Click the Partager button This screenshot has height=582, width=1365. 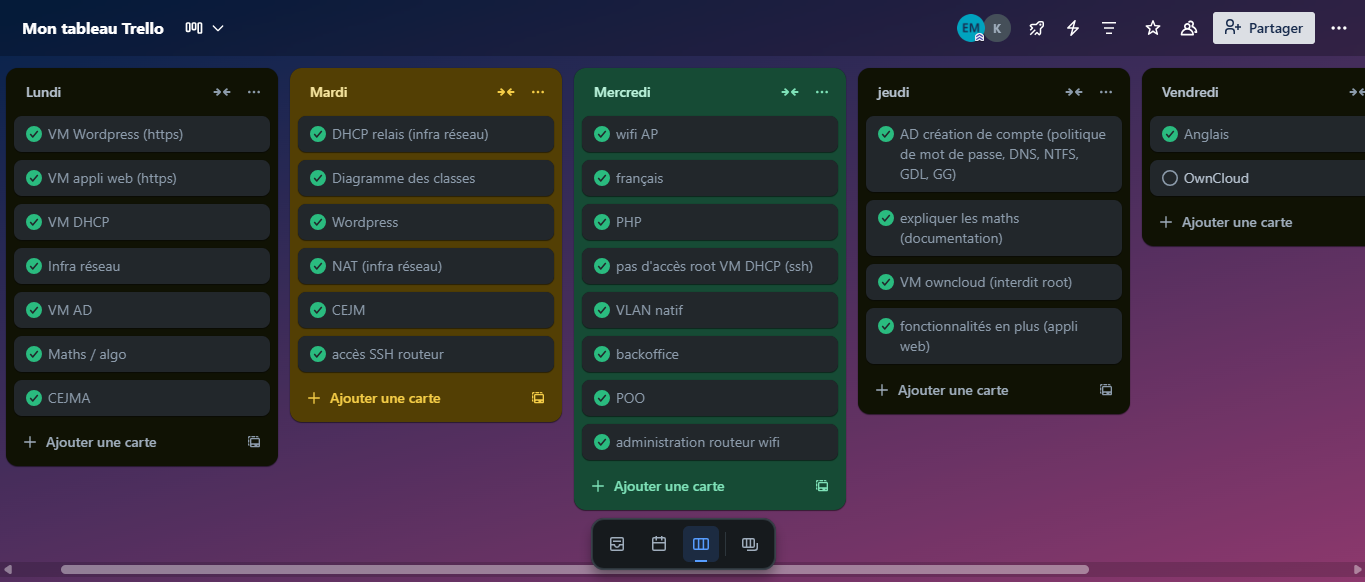click(1264, 28)
